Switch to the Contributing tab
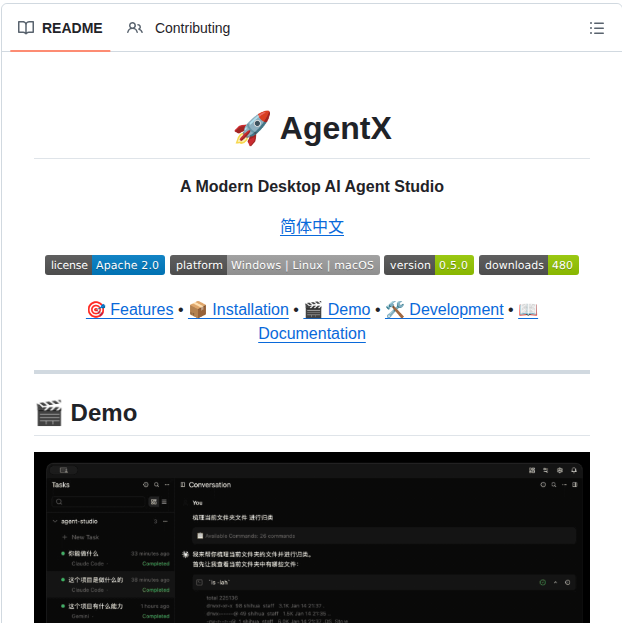The height and width of the screenshot is (623, 622). pos(178,28)
